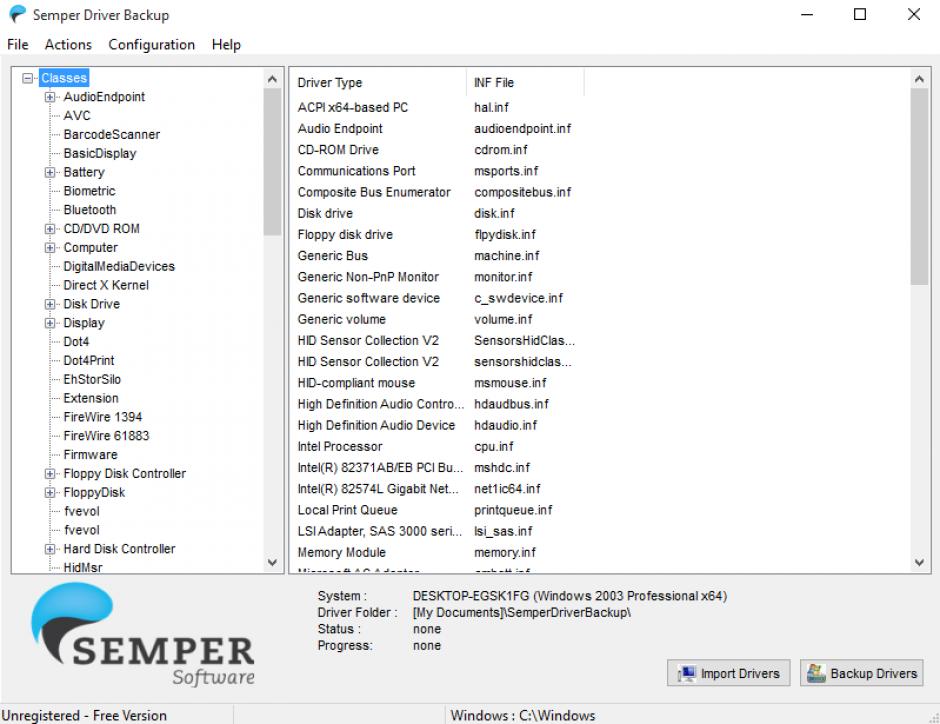Collapse the Classes root node
Image resolution: width=940 pixels, height=724 pixels.
click(27, 78)
